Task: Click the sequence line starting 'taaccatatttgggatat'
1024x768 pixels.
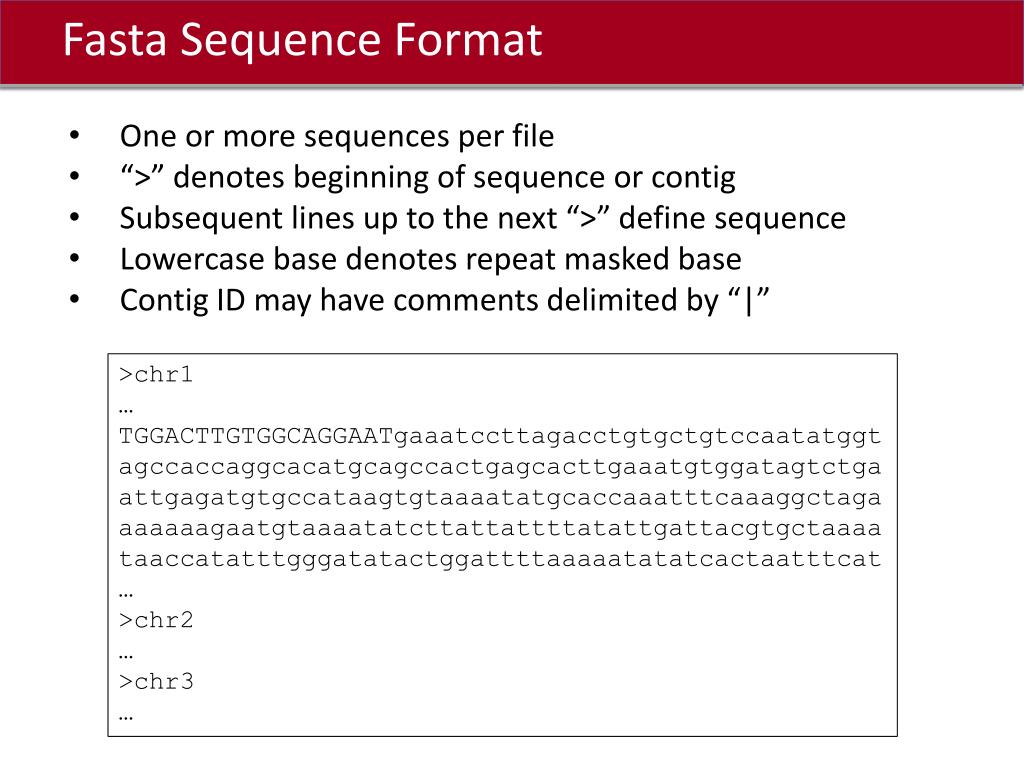Action: tap(500, 559)
